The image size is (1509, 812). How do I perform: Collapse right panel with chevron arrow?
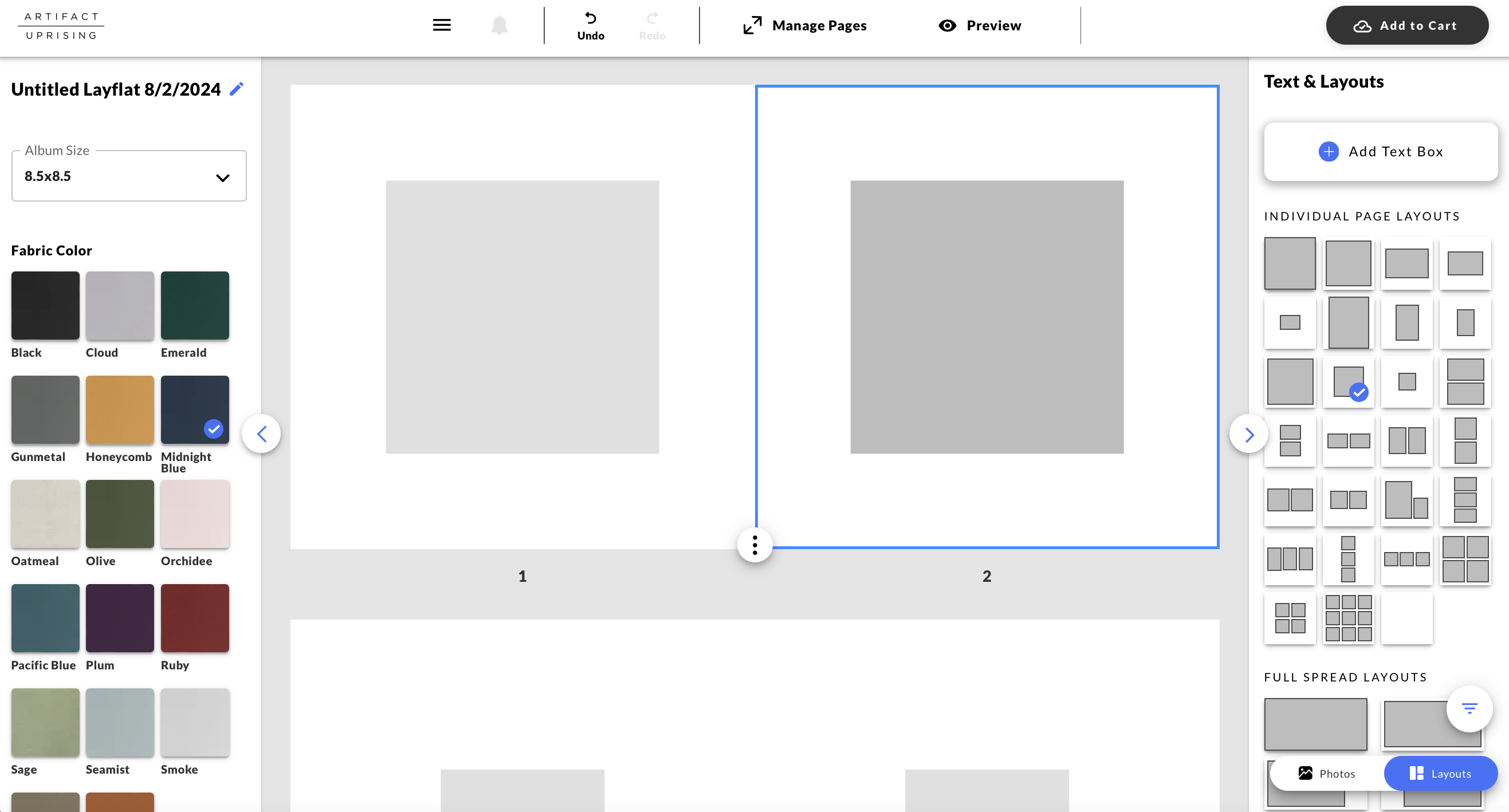[x=1248, y=434]
